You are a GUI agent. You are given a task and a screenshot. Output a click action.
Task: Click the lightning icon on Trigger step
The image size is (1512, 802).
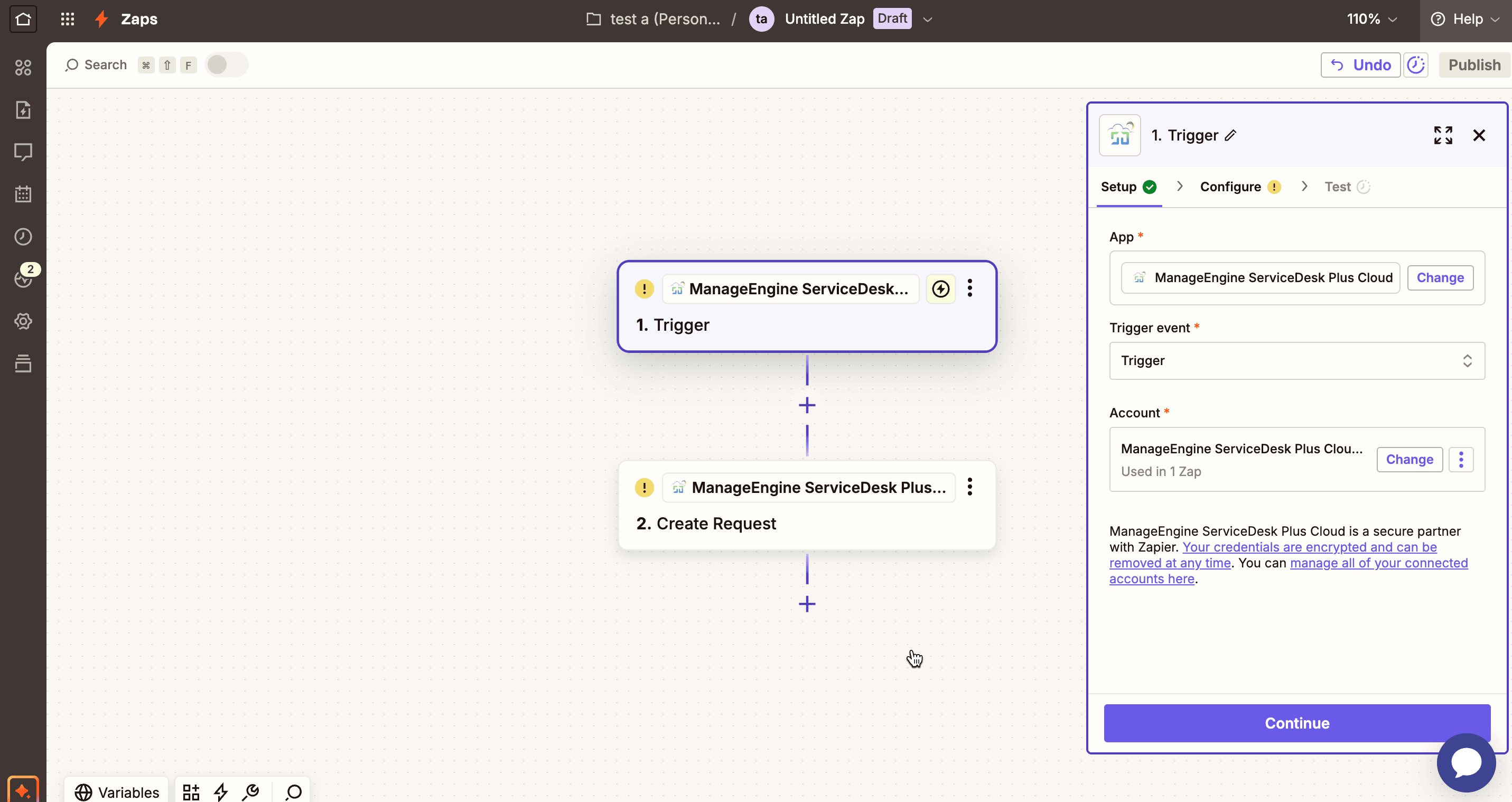940,289
